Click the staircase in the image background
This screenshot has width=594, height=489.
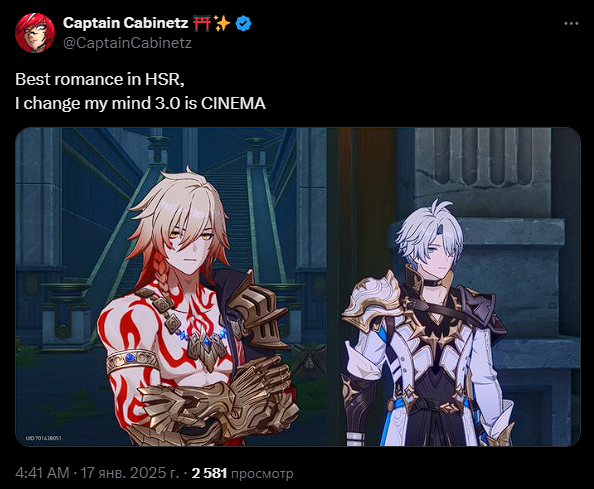tap(235, 212)
